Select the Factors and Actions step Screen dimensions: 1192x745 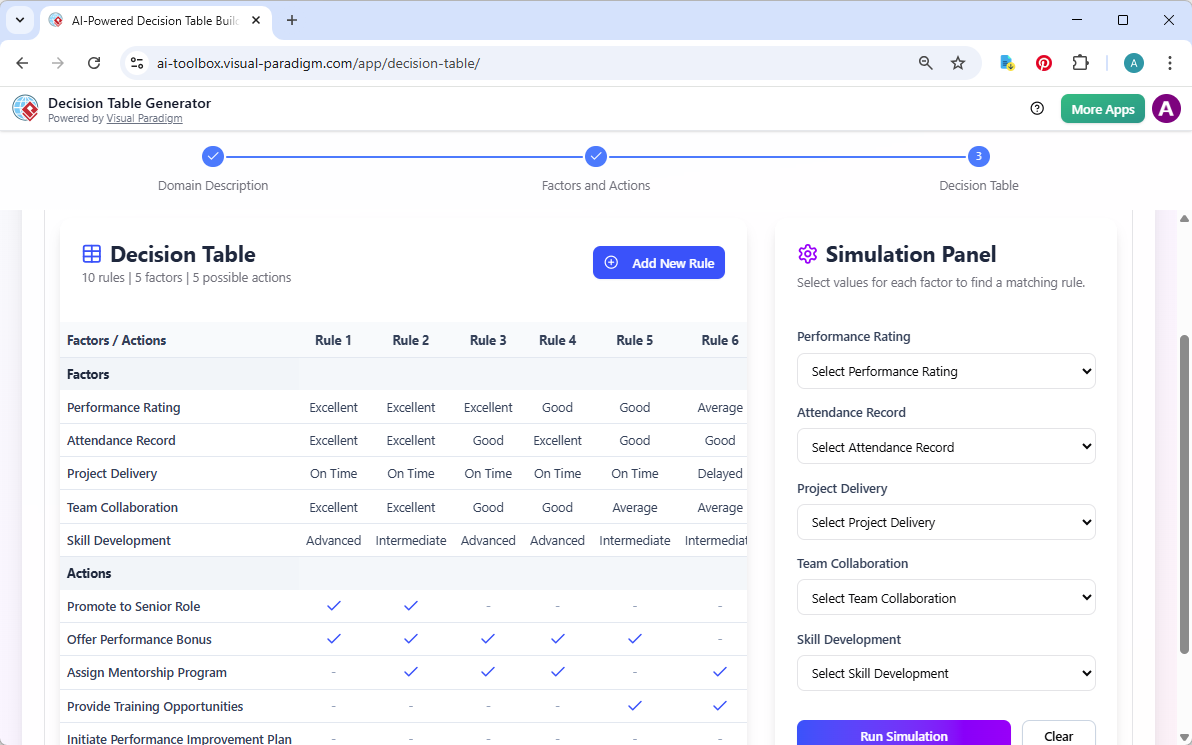click(595, 156)
